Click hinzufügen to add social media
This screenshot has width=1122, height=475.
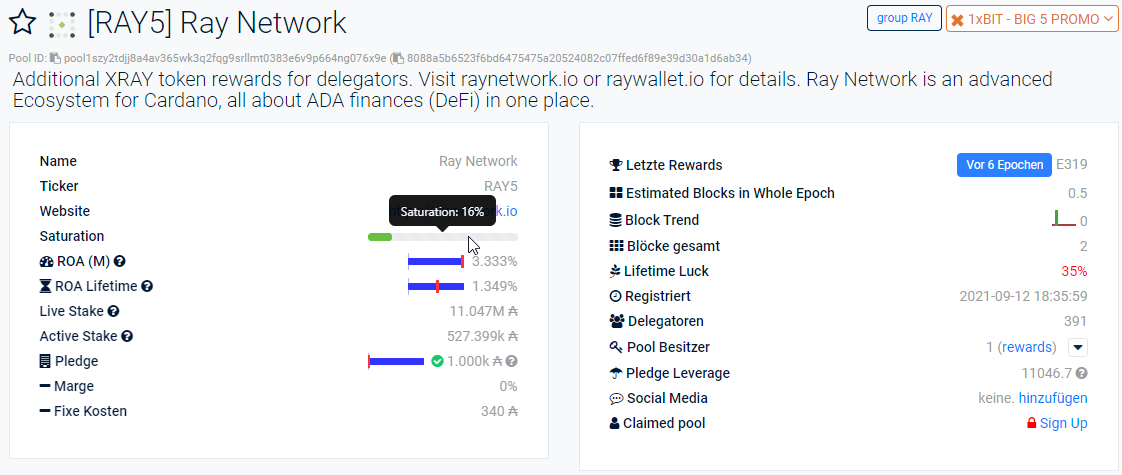[x=1053, y=398]
